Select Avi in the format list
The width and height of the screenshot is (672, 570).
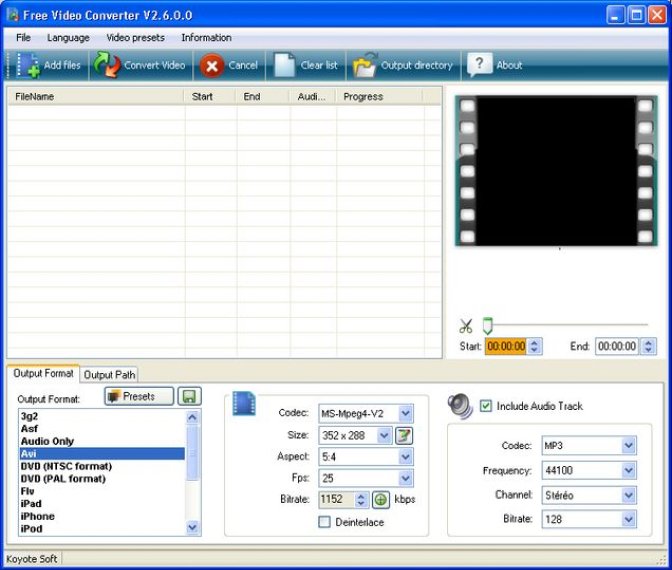click(102, 453)
